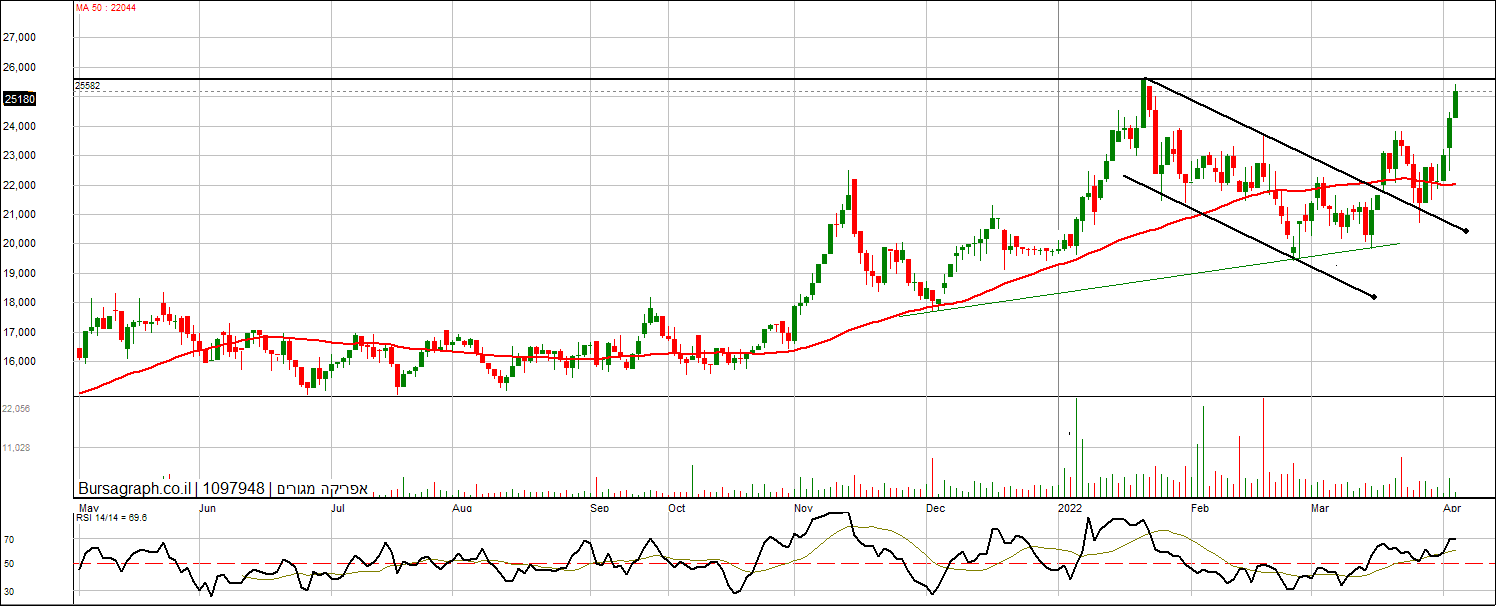The width and height of the screenshot is (1496, 606).
Task: Click the stock number 1097948
Action: (233, 489)
